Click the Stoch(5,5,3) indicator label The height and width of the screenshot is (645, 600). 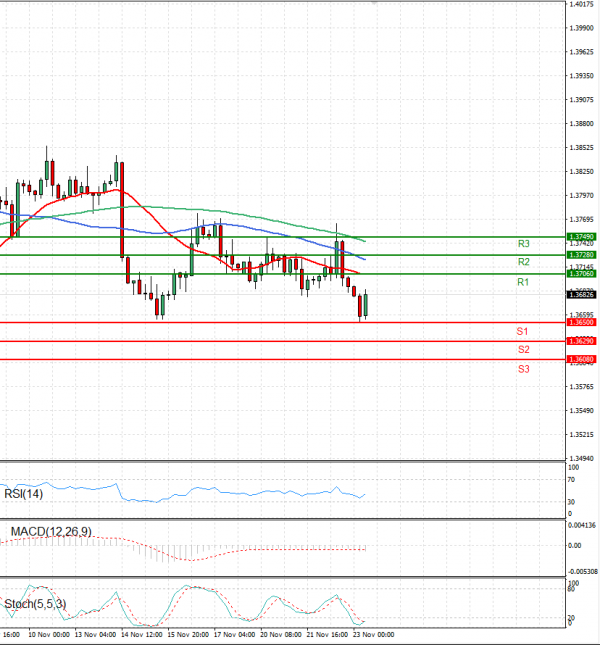click(35, 604)
